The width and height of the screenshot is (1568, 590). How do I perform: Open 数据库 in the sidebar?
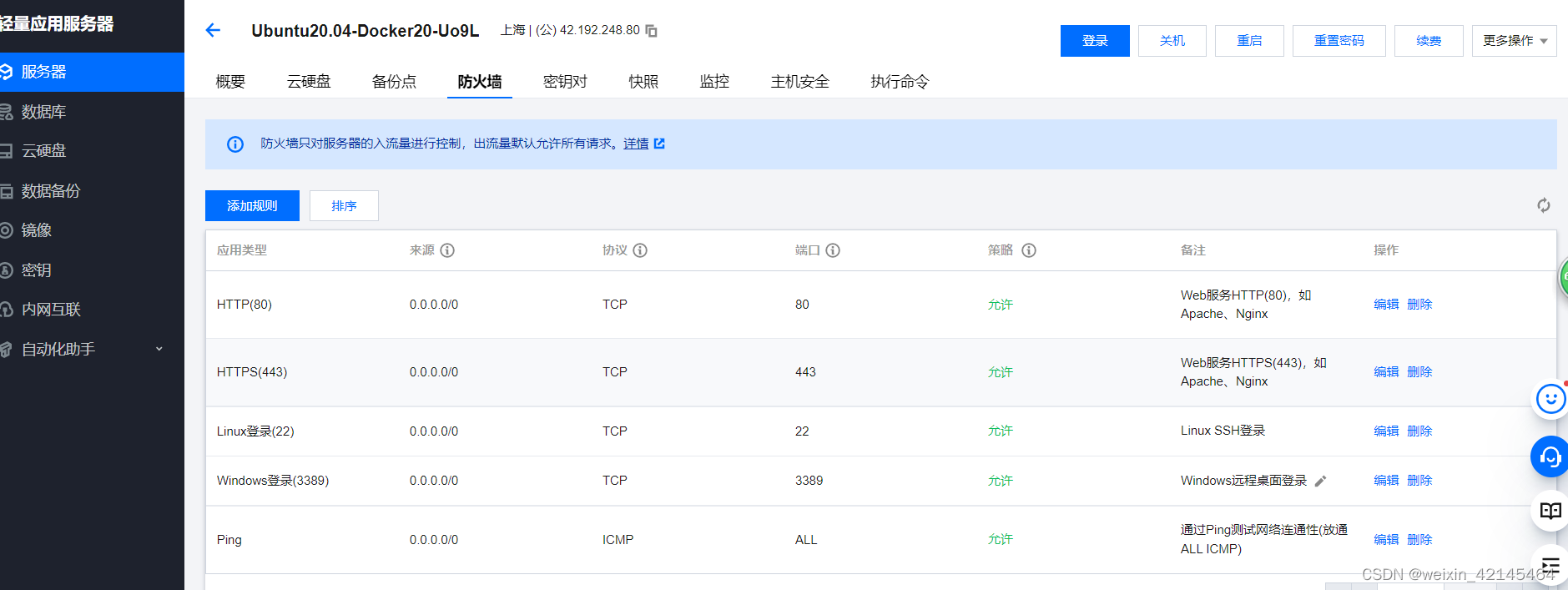point(43,112)
